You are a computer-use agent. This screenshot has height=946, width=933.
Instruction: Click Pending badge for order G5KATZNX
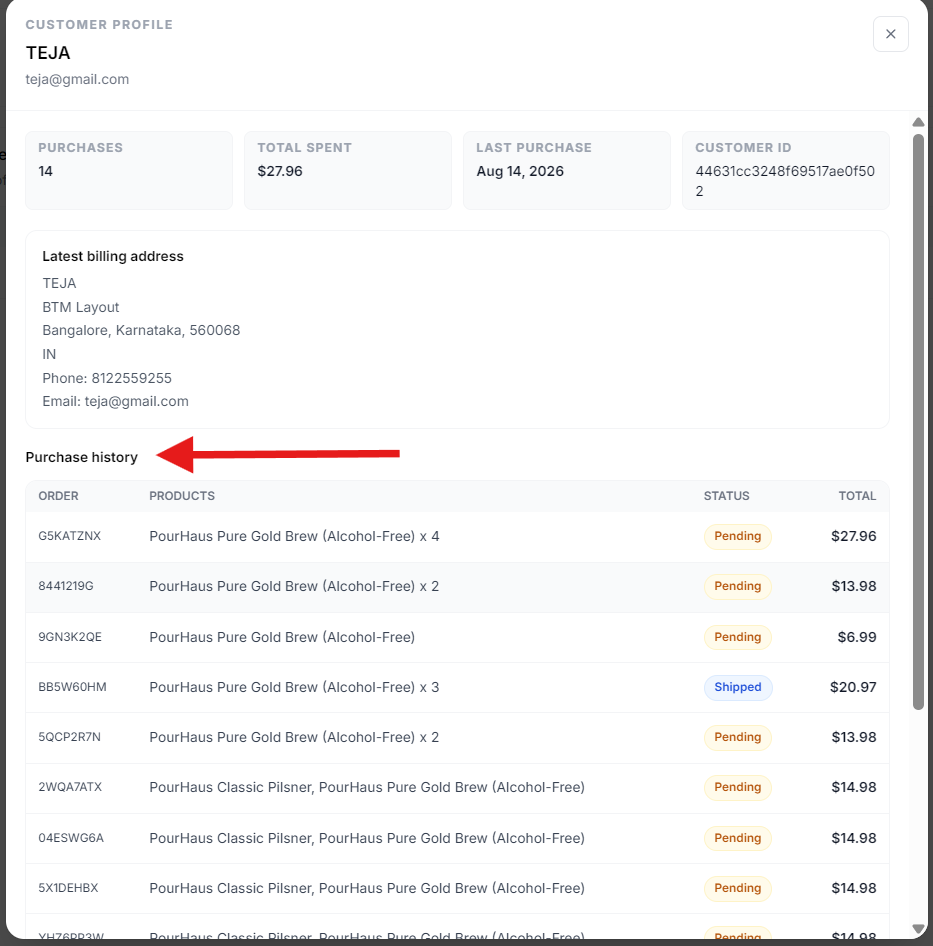[737, 536]
